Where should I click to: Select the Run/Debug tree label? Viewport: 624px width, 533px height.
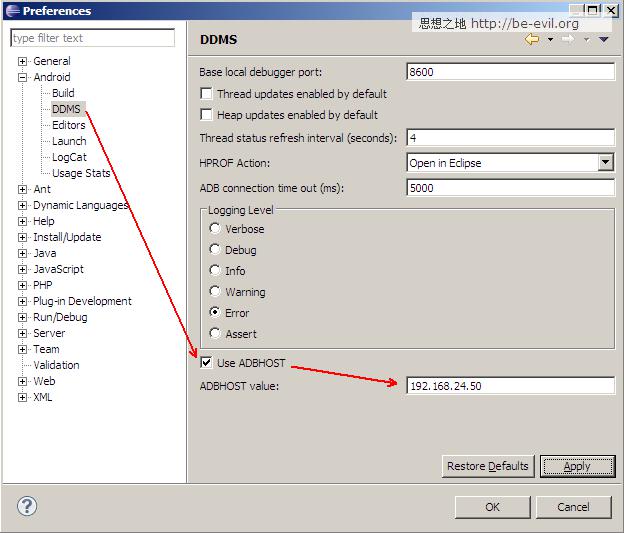click(60, 317)
